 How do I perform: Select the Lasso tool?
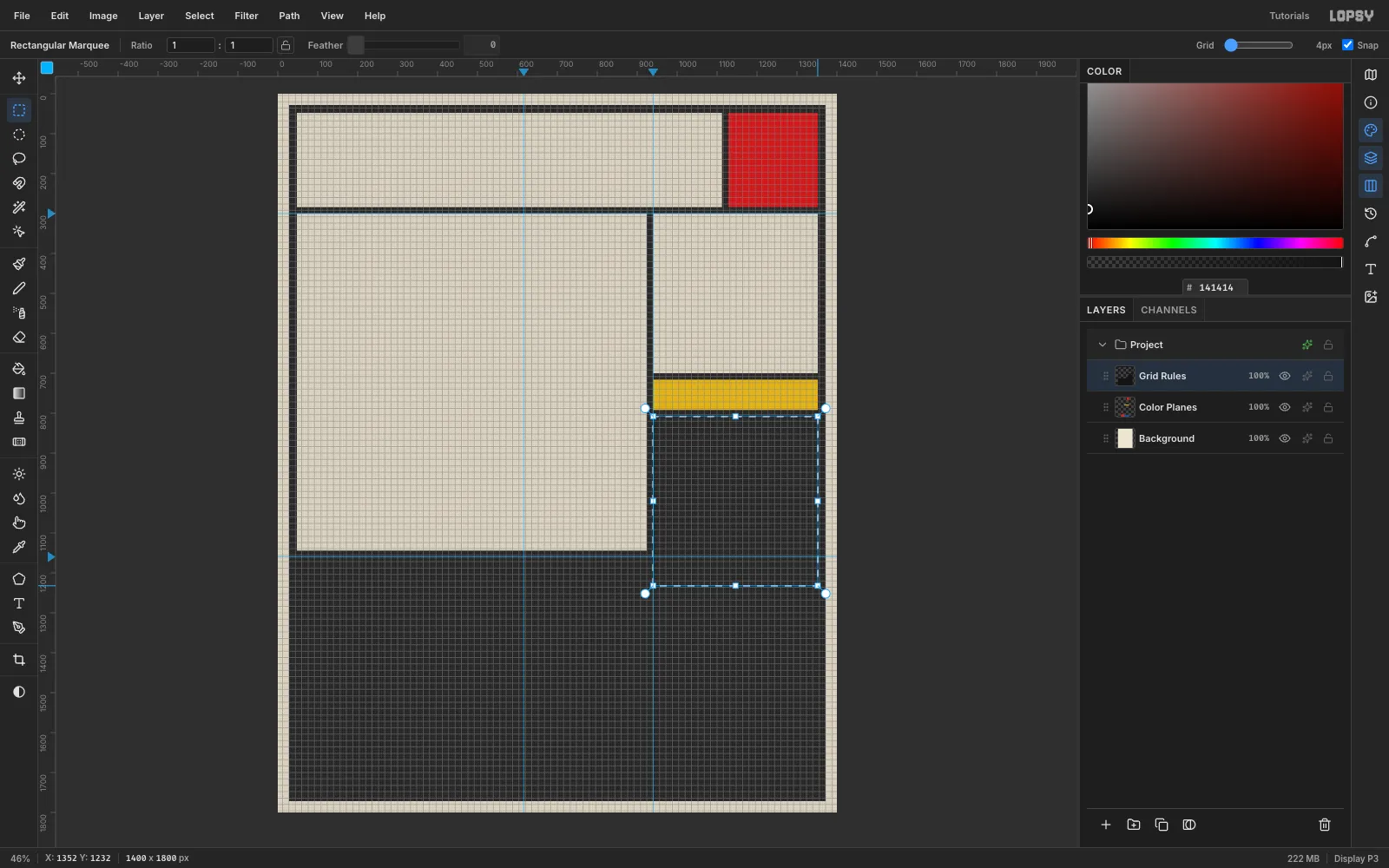pos(19,159)
